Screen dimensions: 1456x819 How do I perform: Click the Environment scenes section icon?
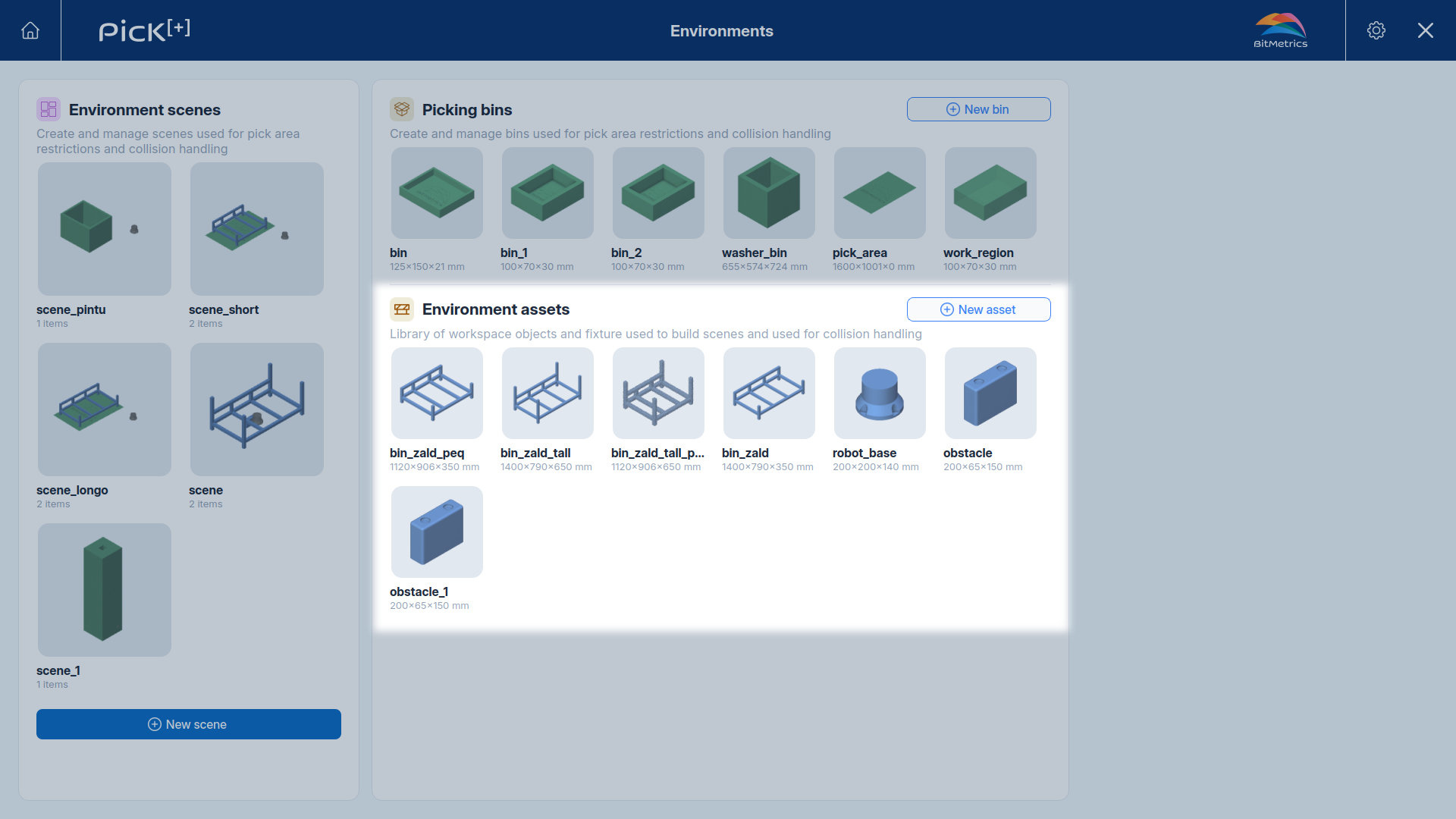(x=49, y=109)
